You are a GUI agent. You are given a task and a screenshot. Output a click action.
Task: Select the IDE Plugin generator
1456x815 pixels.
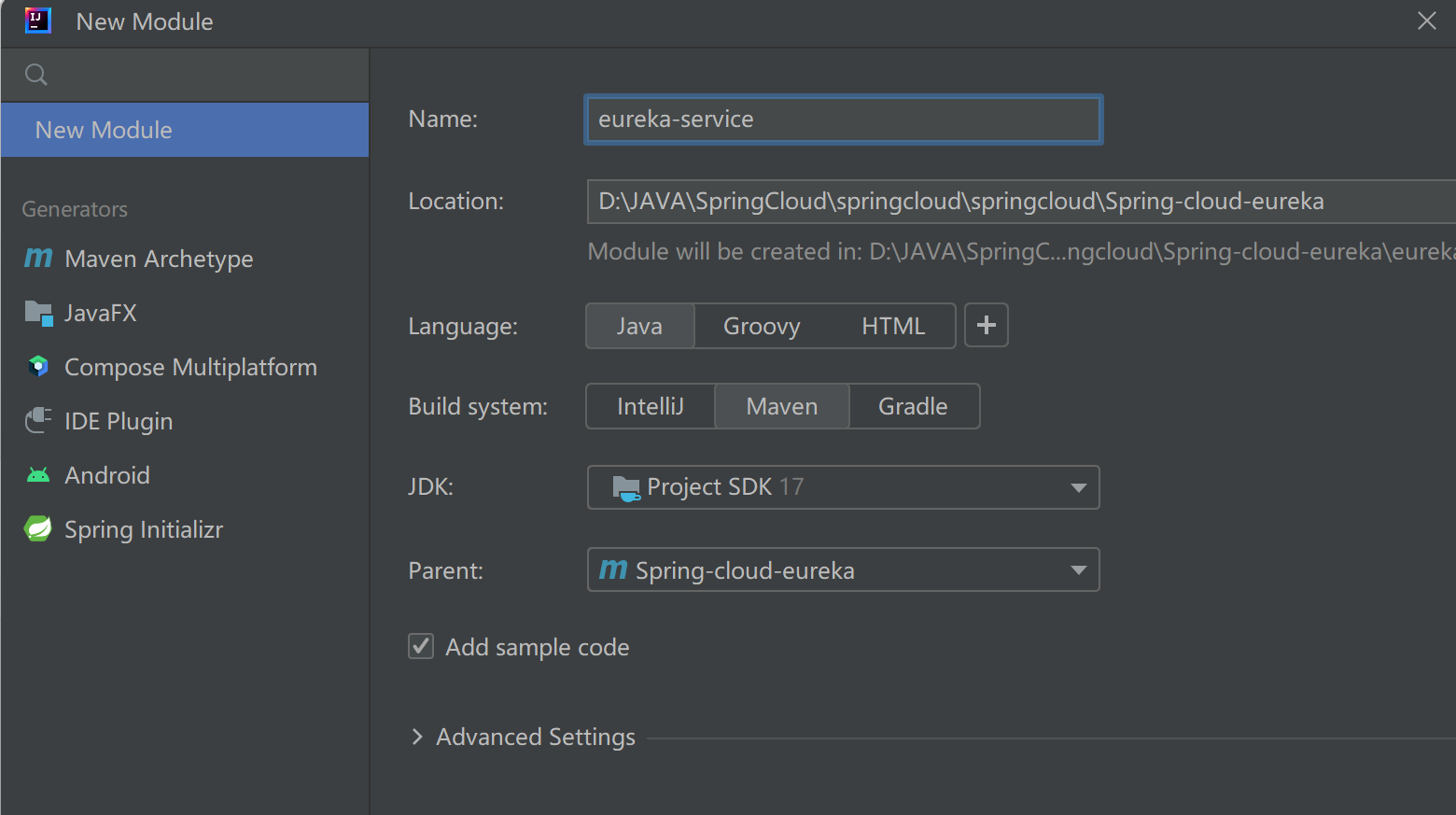tap(185, 421)
